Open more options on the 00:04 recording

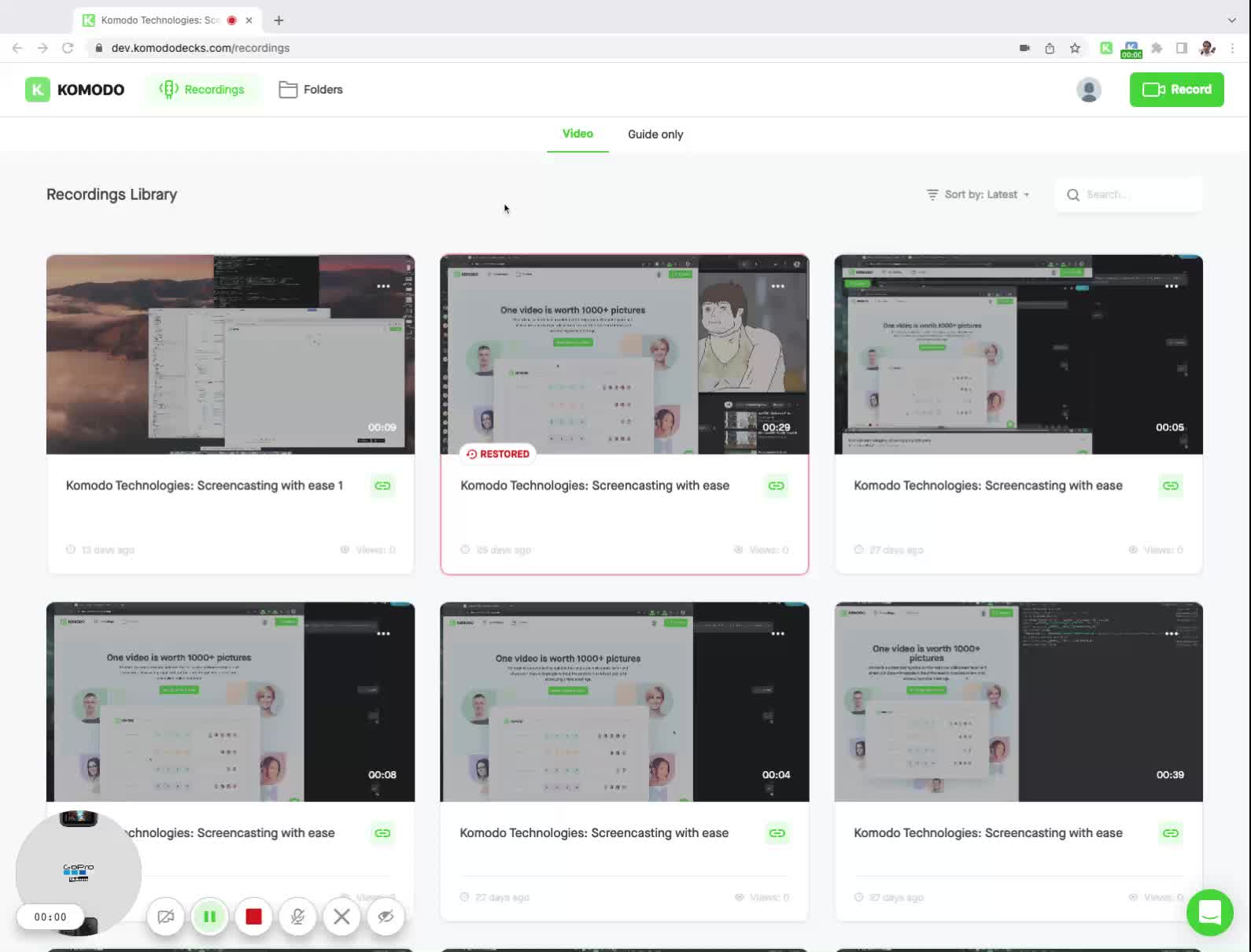coord(777,633)
